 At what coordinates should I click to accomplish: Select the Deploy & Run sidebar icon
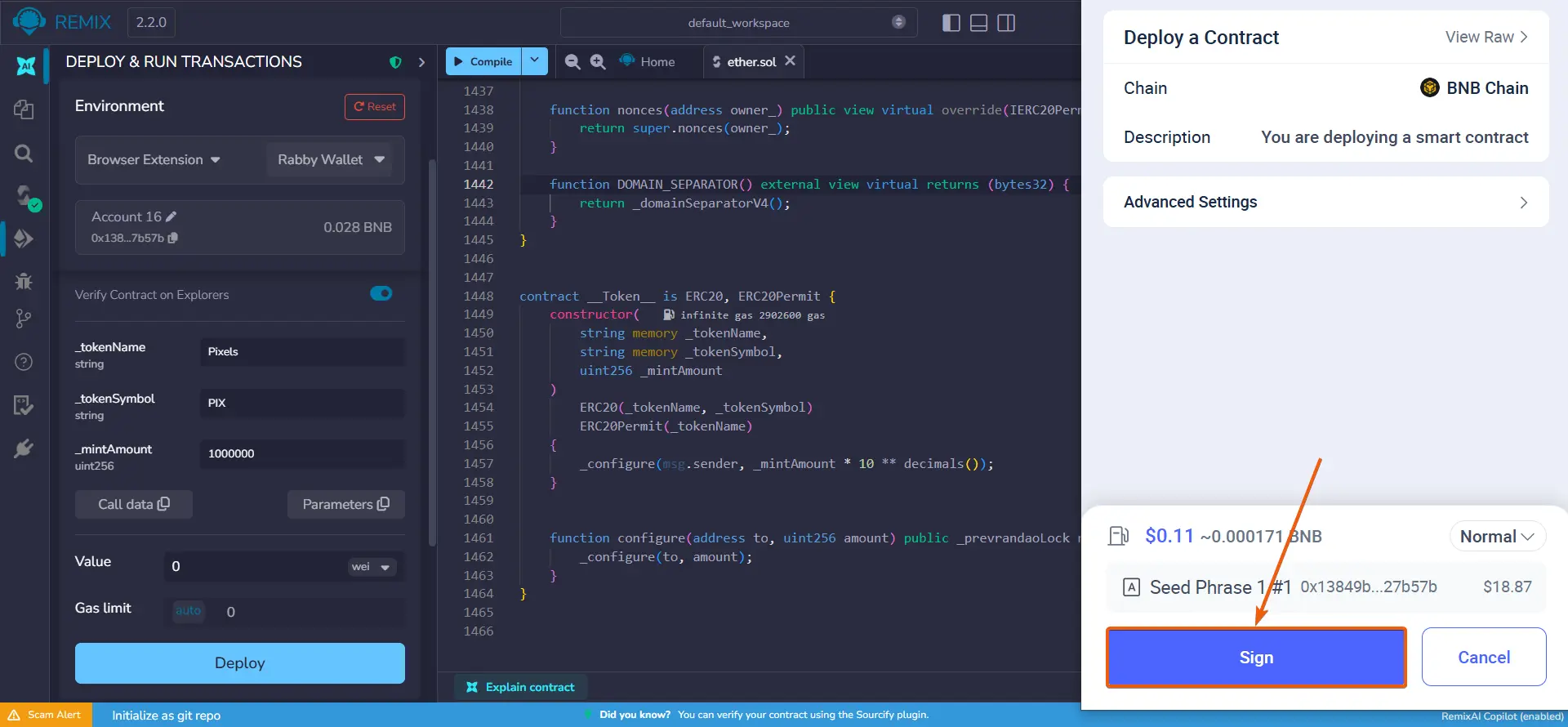coord(24,239)
